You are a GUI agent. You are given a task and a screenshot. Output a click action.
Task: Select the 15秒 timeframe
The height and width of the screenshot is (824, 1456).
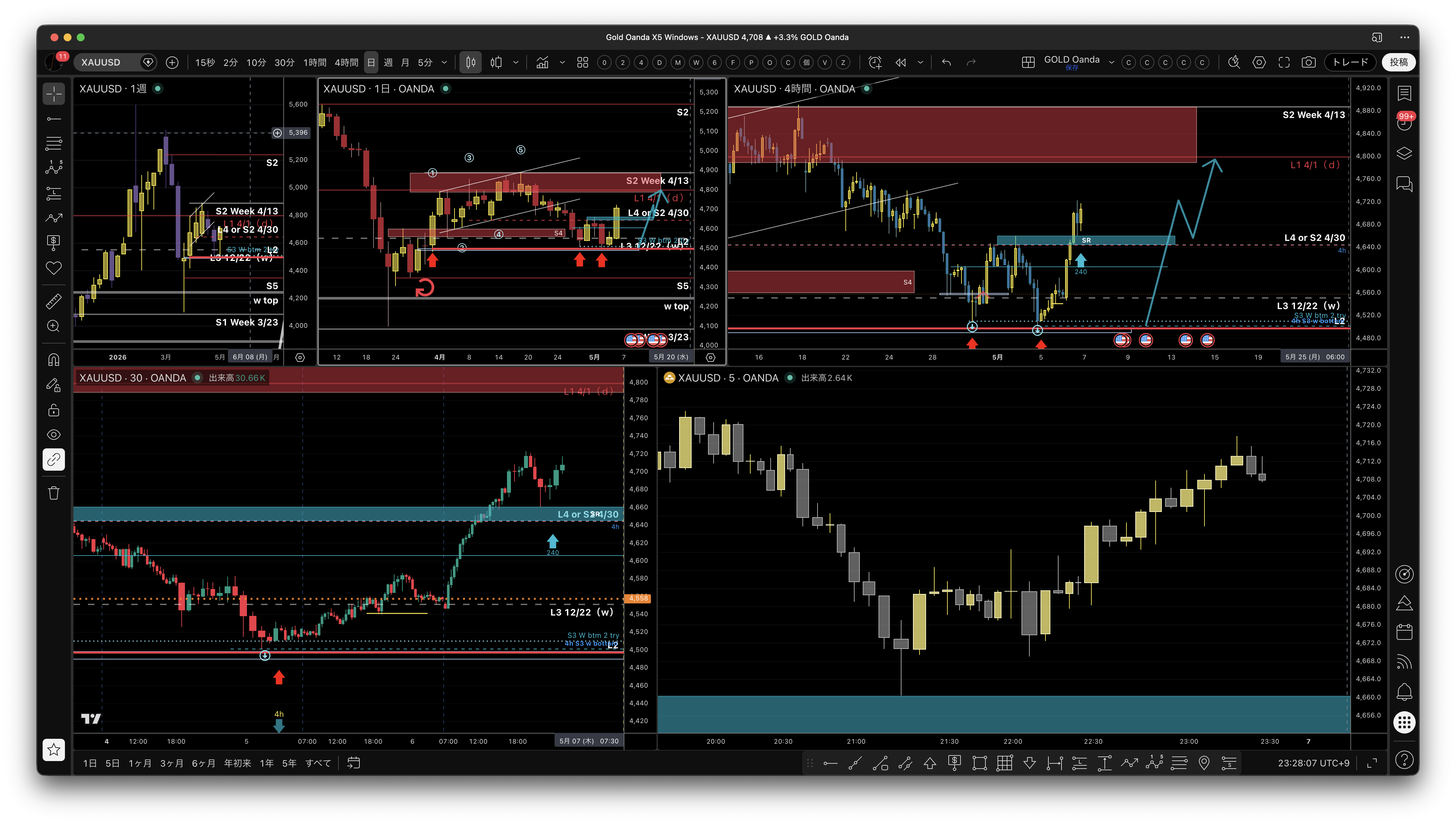[x=205, y=62]
